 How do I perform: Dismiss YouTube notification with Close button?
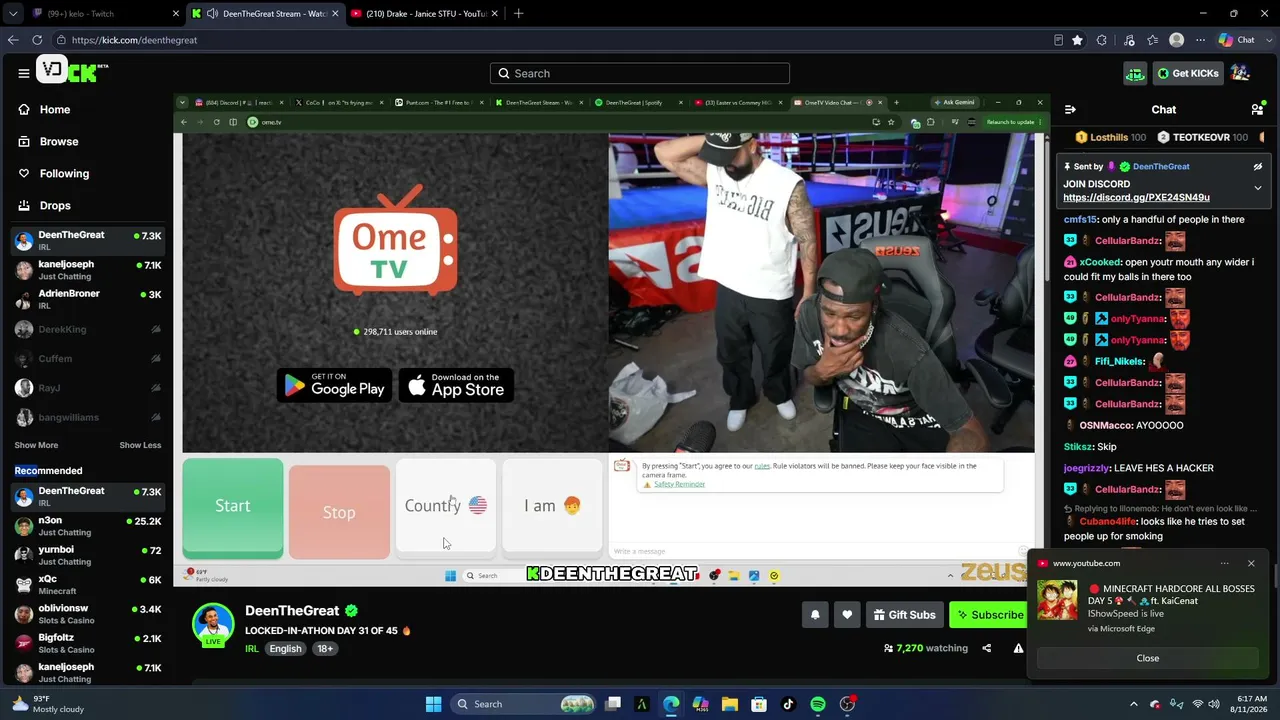(1147, 658)
